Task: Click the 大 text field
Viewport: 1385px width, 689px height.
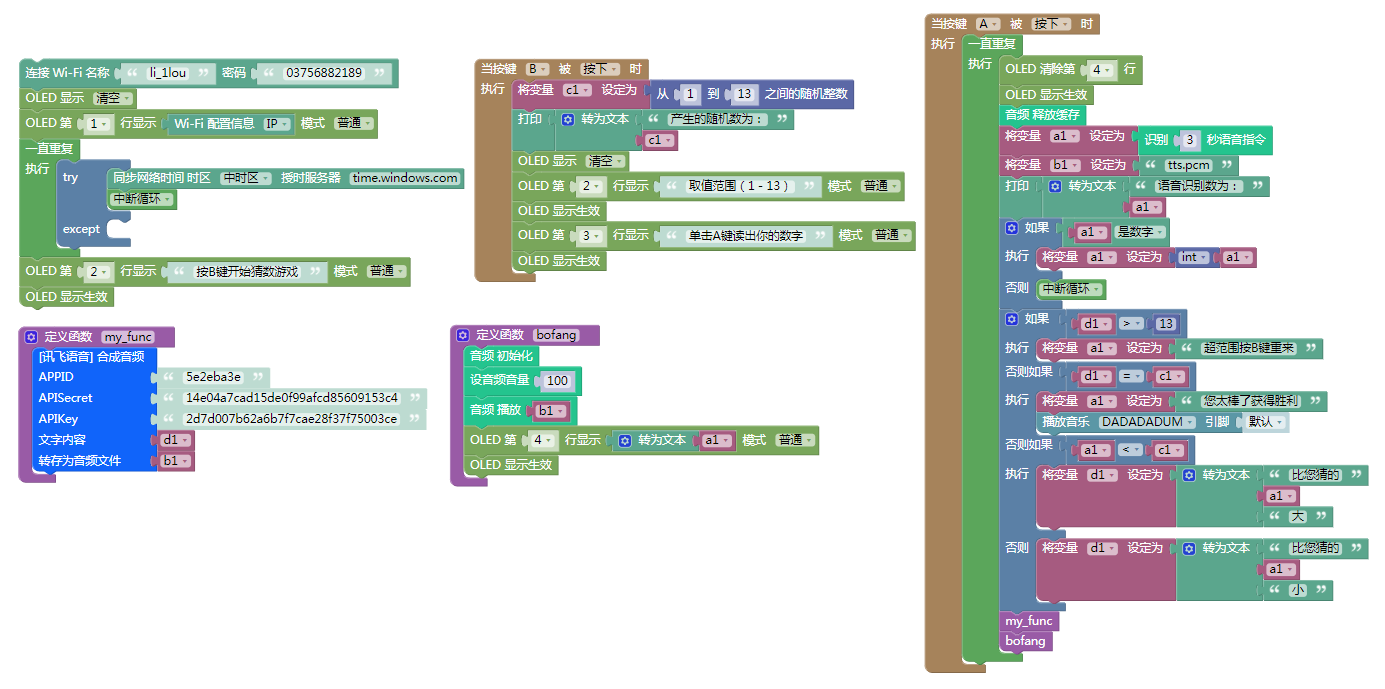Action: click(x=1297, y=517)
